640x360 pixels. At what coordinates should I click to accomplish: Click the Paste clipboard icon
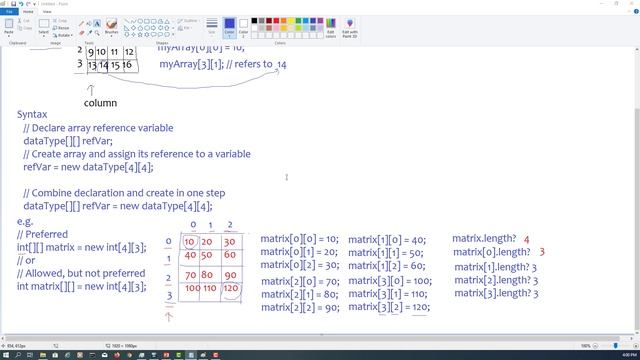coord(9,24)
